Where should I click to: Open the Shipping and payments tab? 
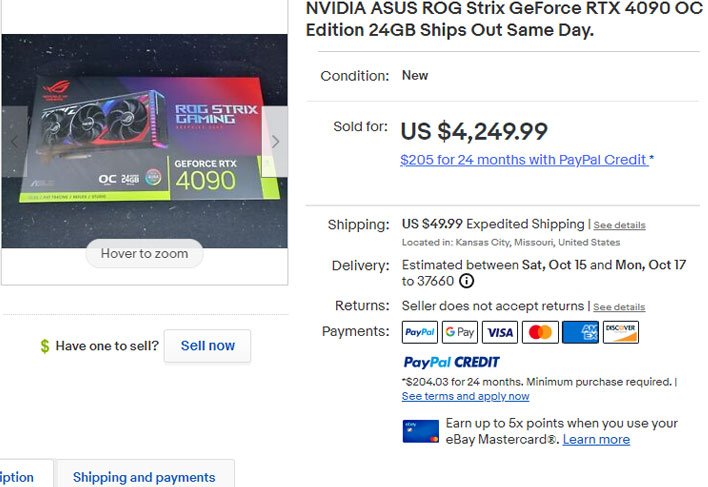tap(144, 477)
